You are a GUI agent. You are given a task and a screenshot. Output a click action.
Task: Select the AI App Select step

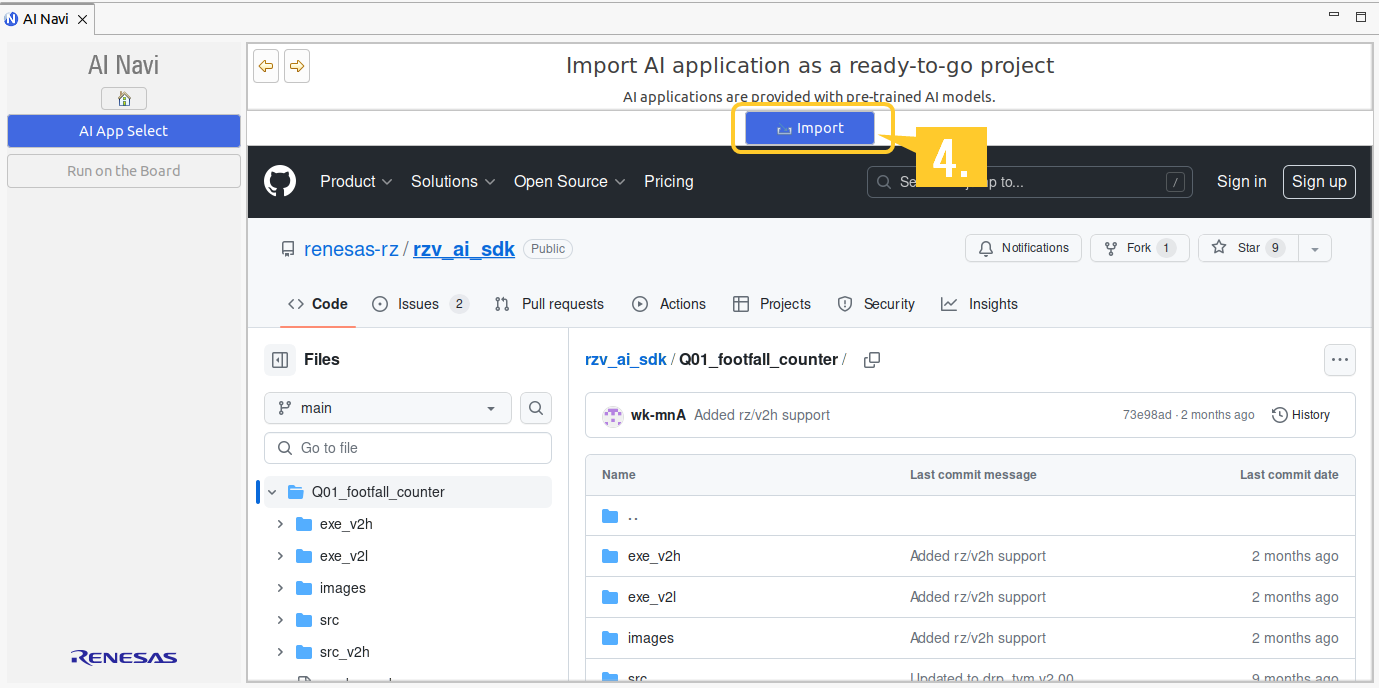click(x=124, y=131)
